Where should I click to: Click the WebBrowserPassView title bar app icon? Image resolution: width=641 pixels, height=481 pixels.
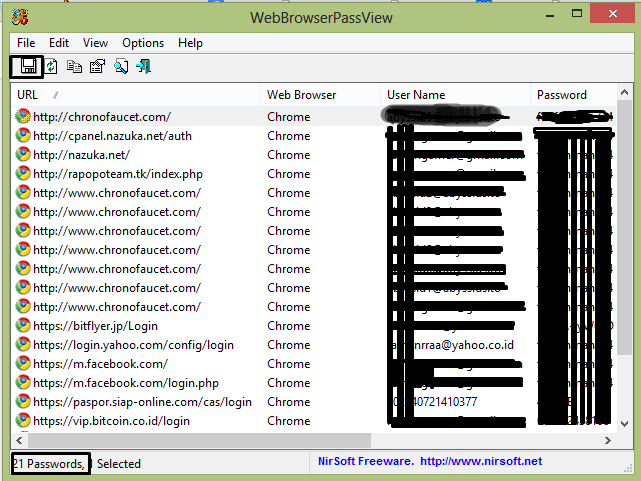pos(20,17)
